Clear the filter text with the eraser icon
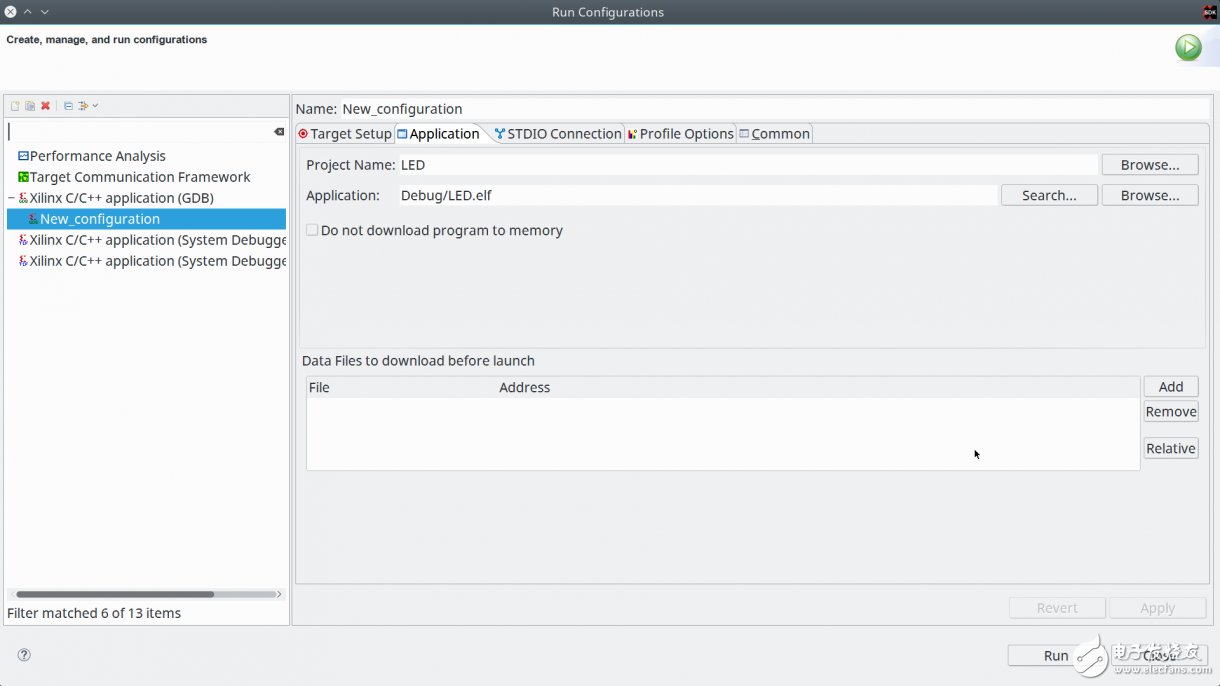The height and width of the screenshot is (686, 1220). [279, 132]
